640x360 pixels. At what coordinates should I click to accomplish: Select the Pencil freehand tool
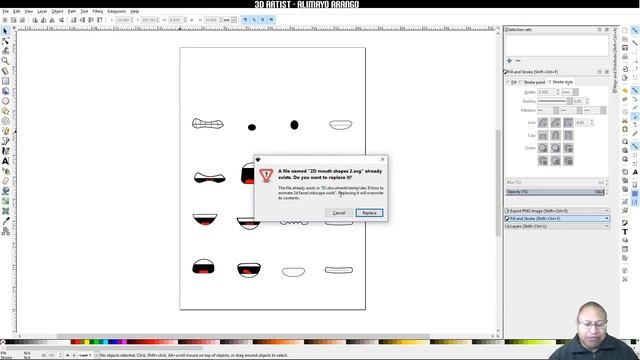5,131
